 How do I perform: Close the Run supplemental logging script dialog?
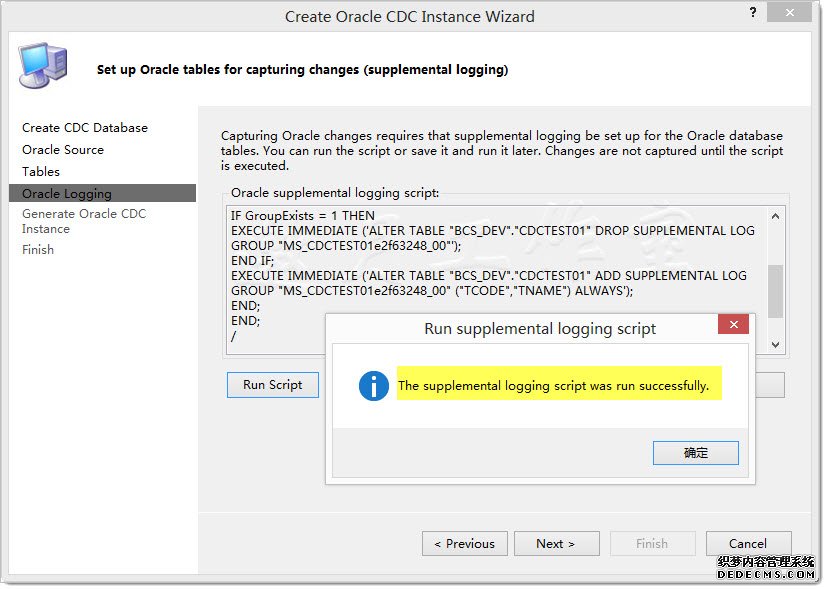[734, 326]
